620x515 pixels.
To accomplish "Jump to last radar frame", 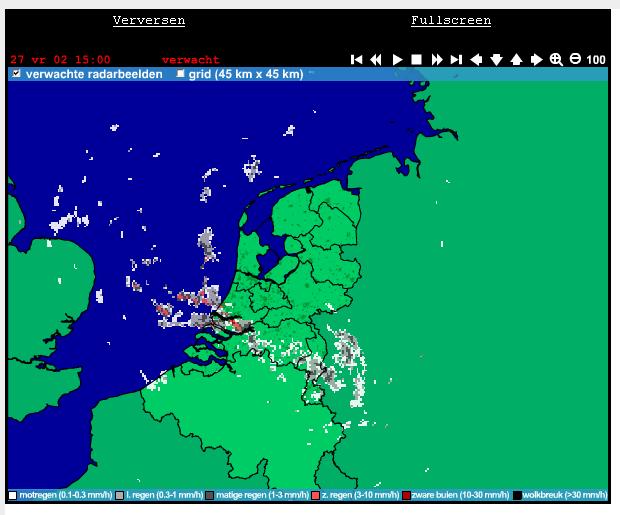I will [456, 60].
